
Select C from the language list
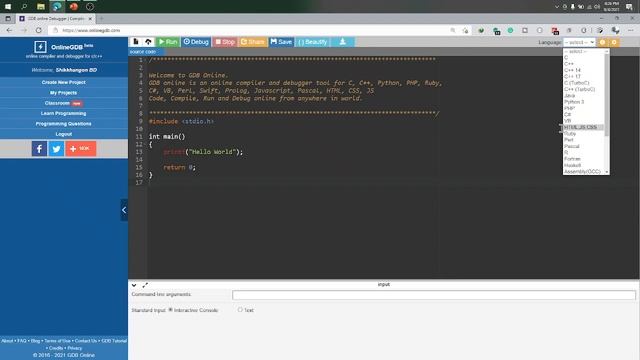coord(566,58)
